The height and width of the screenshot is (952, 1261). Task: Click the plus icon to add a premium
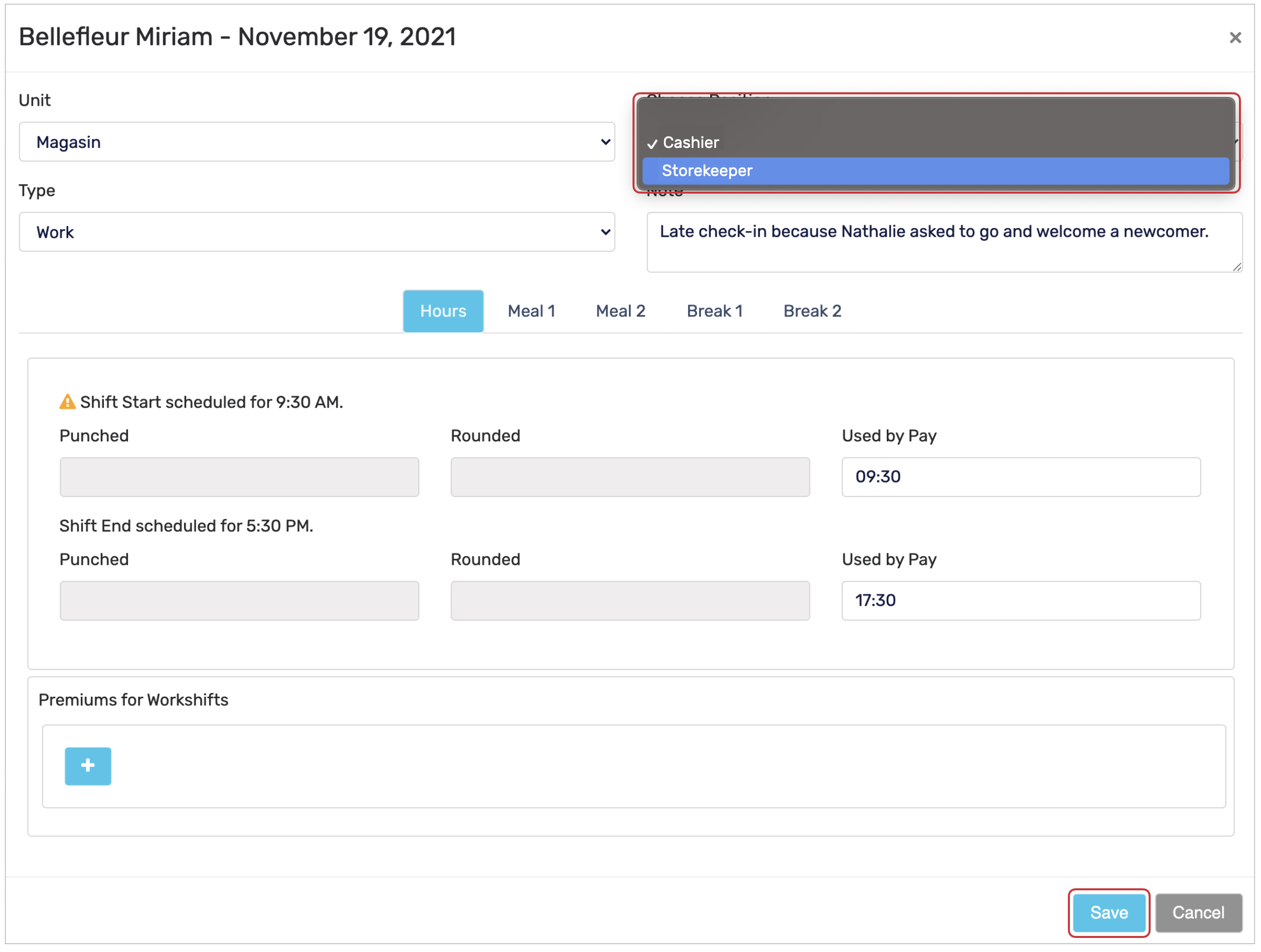pyautogui.click(x=88, y=765)
